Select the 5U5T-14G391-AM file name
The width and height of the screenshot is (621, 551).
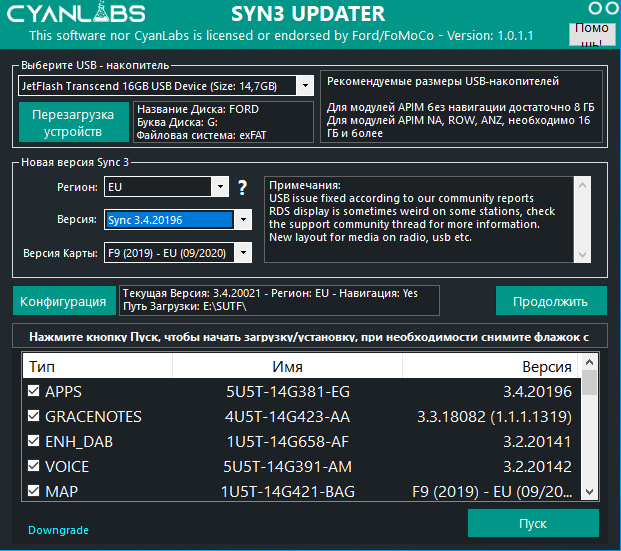(288, 467)
